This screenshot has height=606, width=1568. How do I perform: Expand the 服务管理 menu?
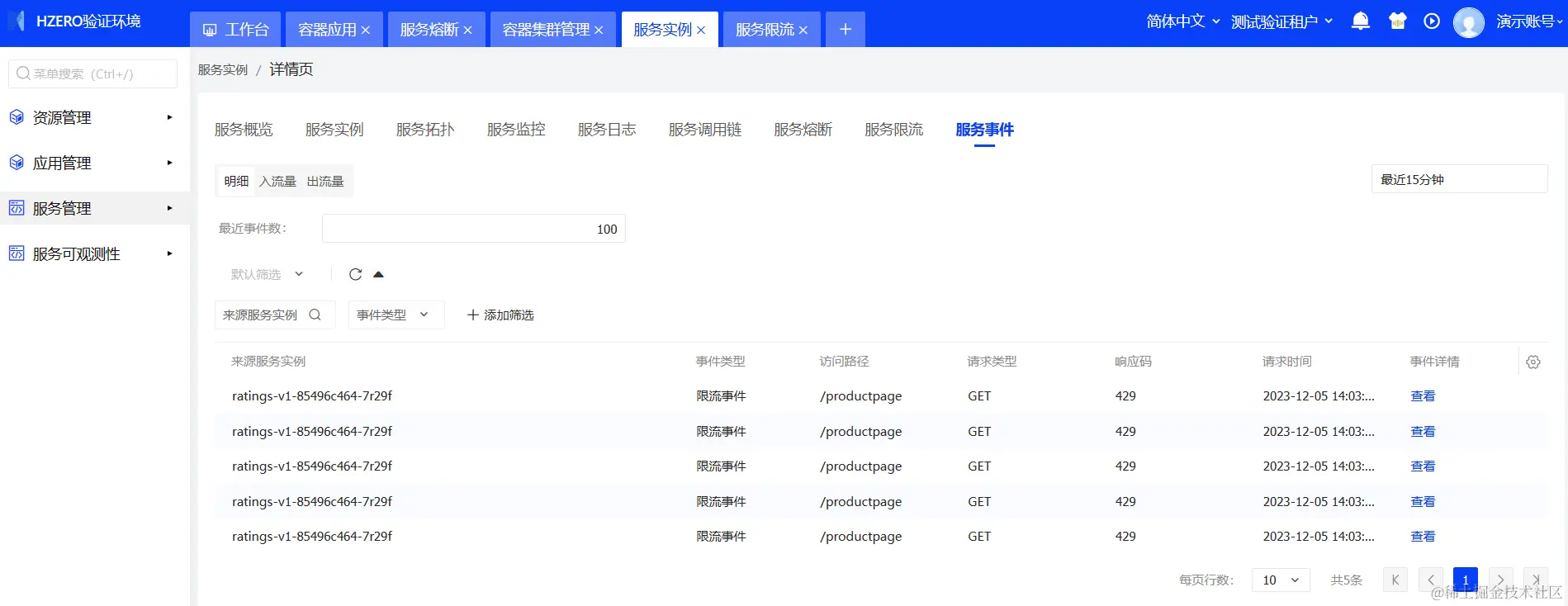point(95,208)
